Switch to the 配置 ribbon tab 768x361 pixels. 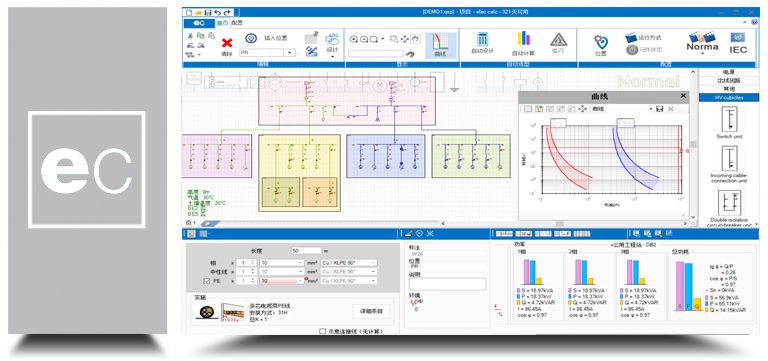coord(237,23)
